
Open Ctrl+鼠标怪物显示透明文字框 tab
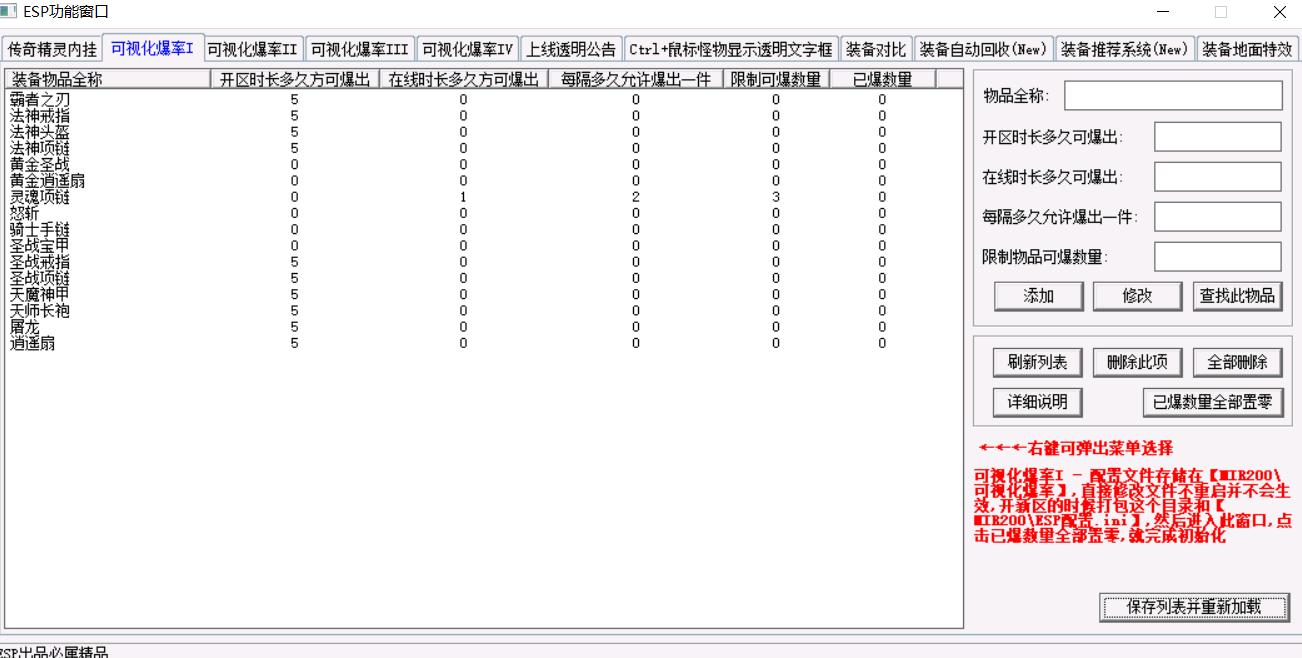[731, 49]
